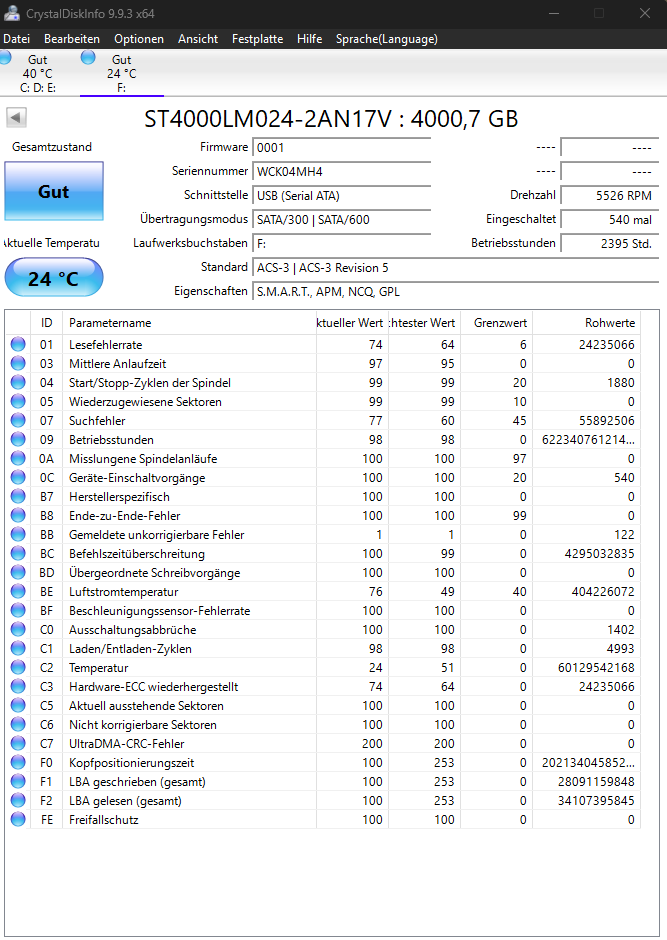Click status icon for Freifallschutz row
667x940 pixels.
click(18, 819)
